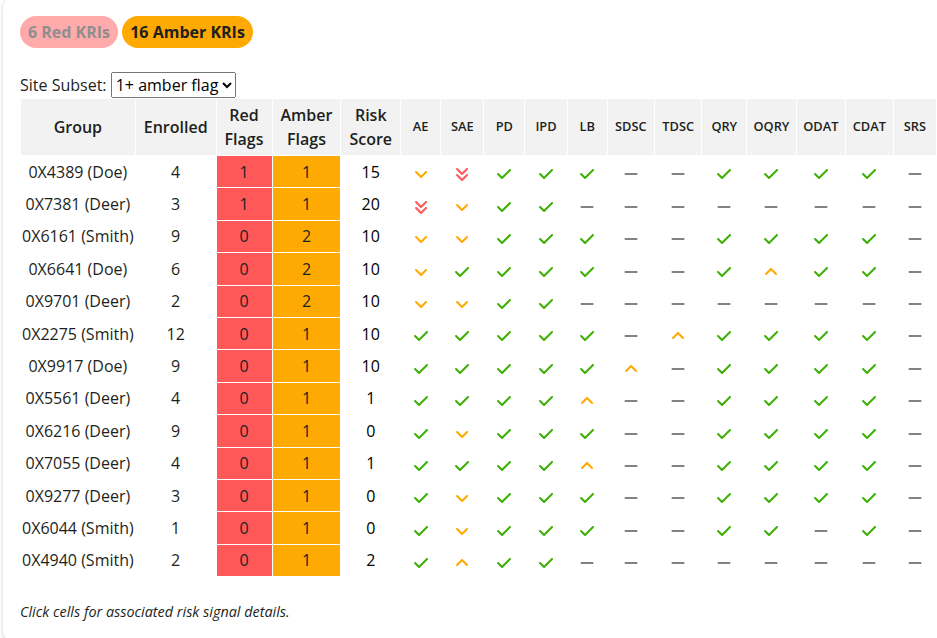The image size is (937, 638).
Task: Toggle the 16 Amber KRIs filter
Action: click(x=188, y=32)
